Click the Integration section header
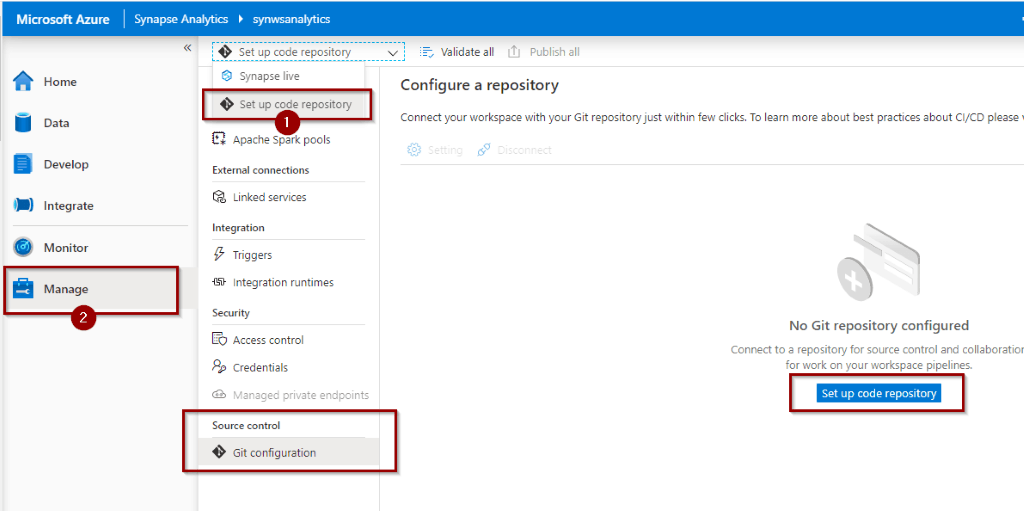The height and width of the screenshot is (511, 1024). (238, 227)
